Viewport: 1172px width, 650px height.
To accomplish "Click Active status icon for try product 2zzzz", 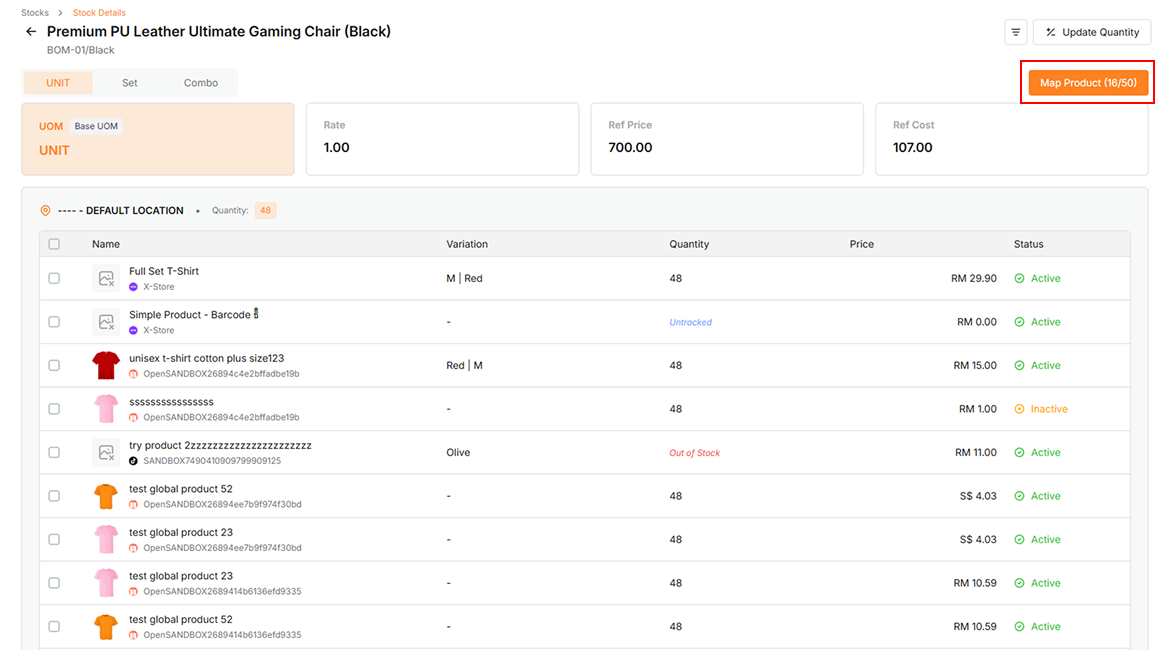I will point(1020,453).
